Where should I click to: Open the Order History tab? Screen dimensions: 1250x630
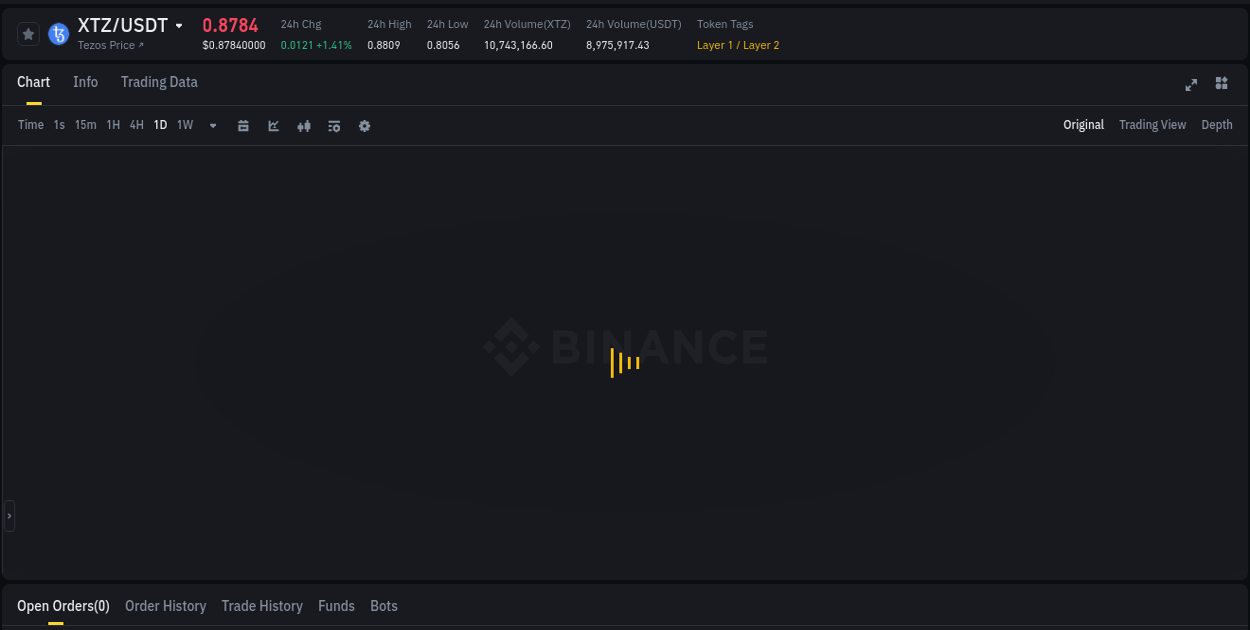pyautogui.click(x=165, y=606)
